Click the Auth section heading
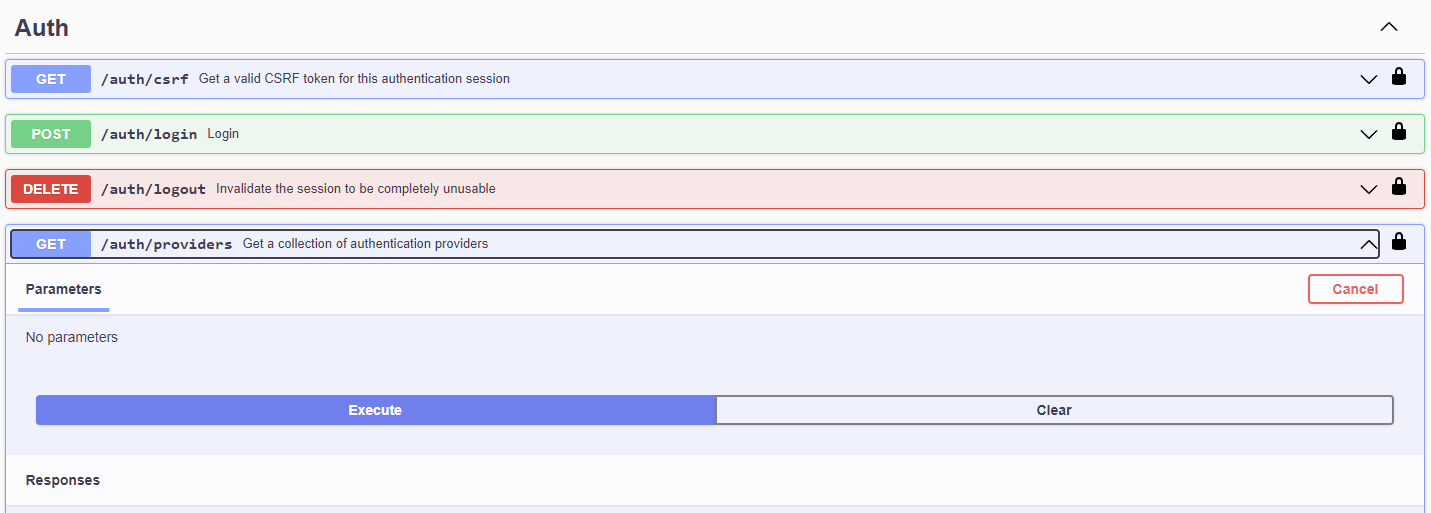This screenshot has width=1431, height=513. (x=42, y=28)
